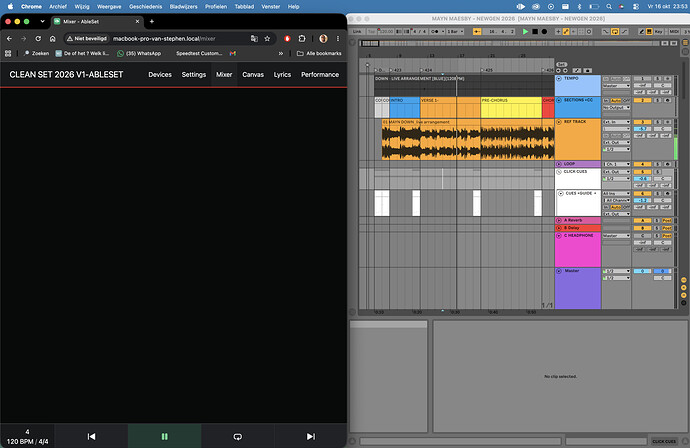The image size is (690, 448).
Task: Unfold the LOOP track
Action: pos(559,164)
